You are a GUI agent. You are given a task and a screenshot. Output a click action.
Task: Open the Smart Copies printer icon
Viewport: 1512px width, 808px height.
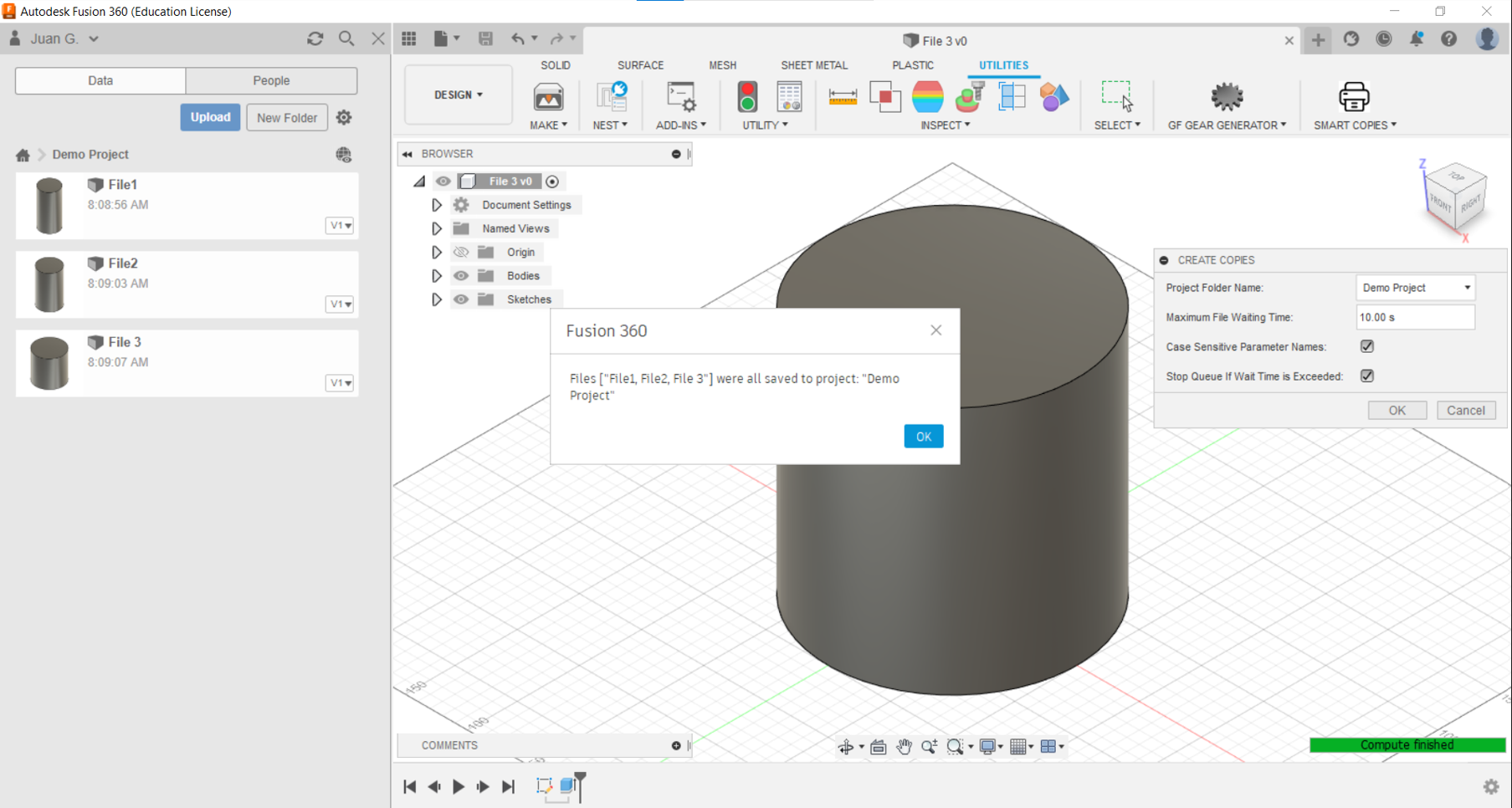[x=1353, y=97]
